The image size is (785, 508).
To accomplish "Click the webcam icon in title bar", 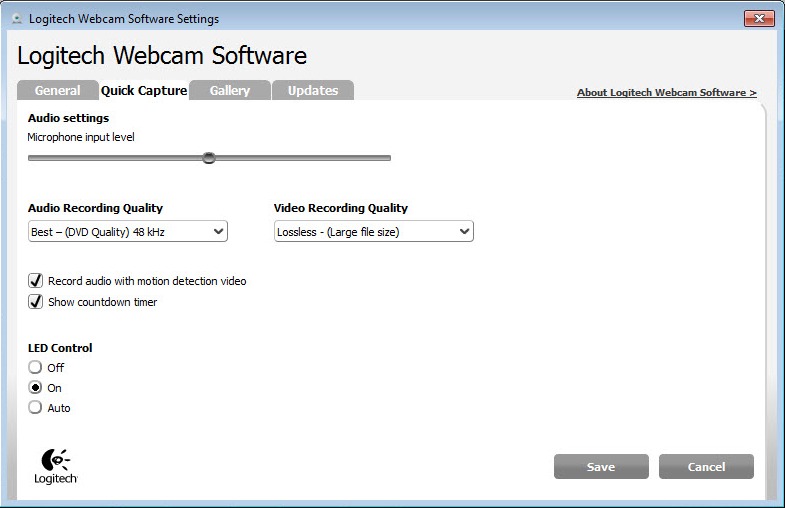I will tap(15, 19).
